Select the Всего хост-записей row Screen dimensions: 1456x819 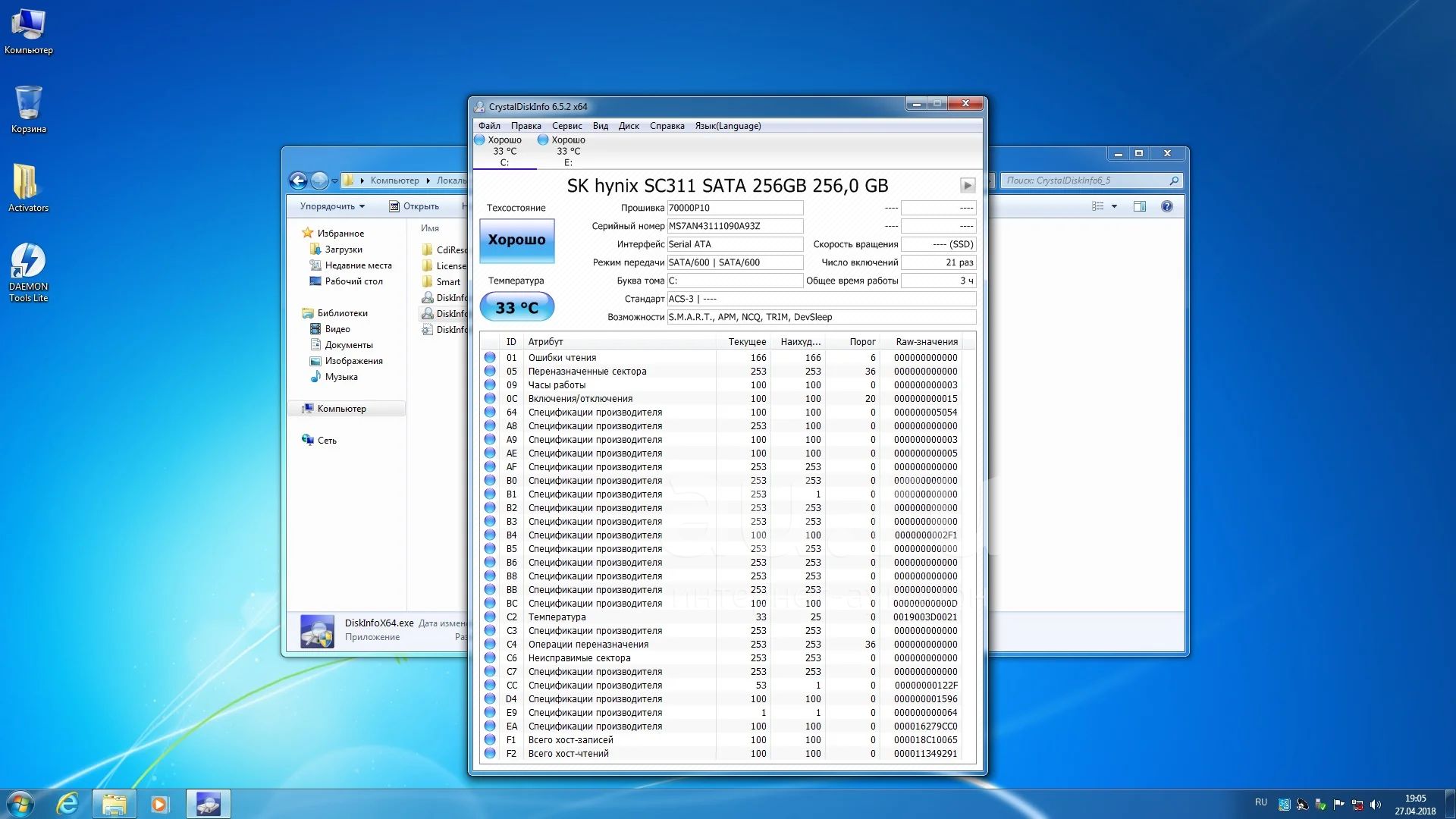(x=722, y=740)
